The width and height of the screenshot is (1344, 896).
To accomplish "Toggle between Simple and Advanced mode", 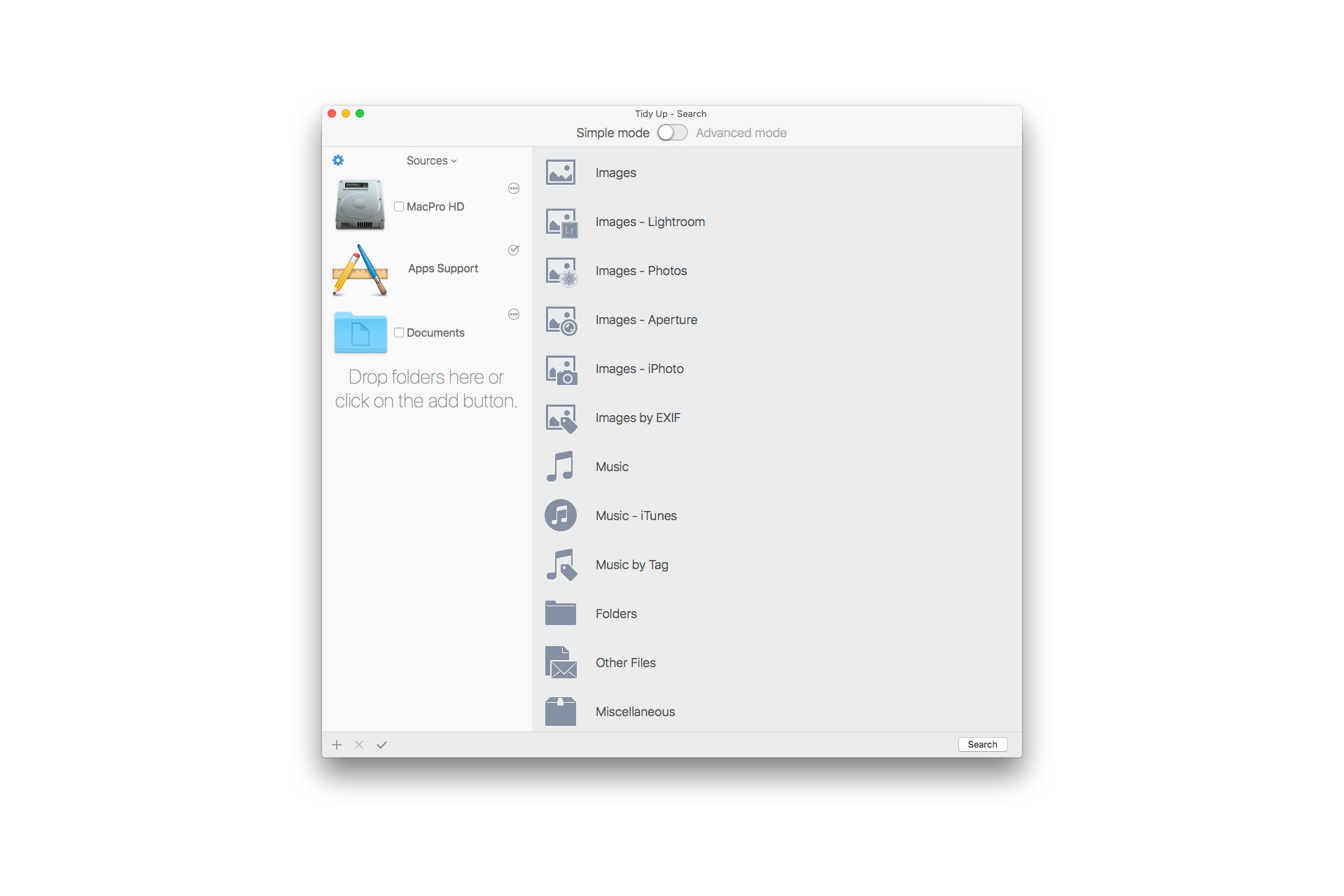I will 672,132.
